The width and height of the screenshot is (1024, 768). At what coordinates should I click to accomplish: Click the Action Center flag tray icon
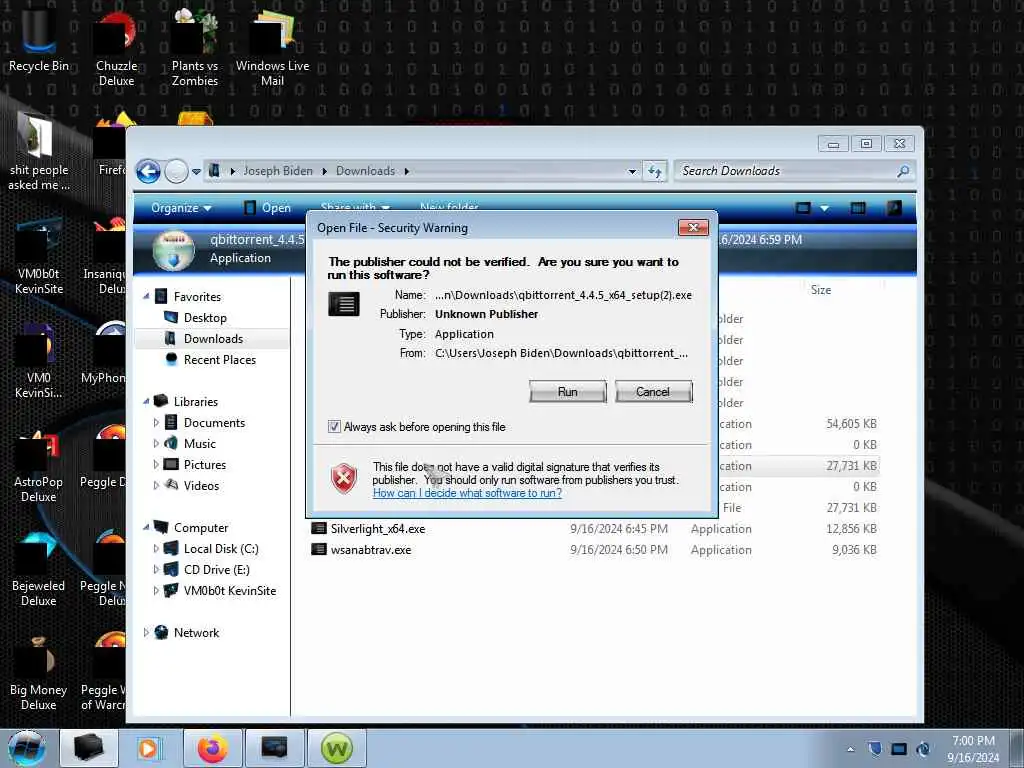[x=875, y=749]
